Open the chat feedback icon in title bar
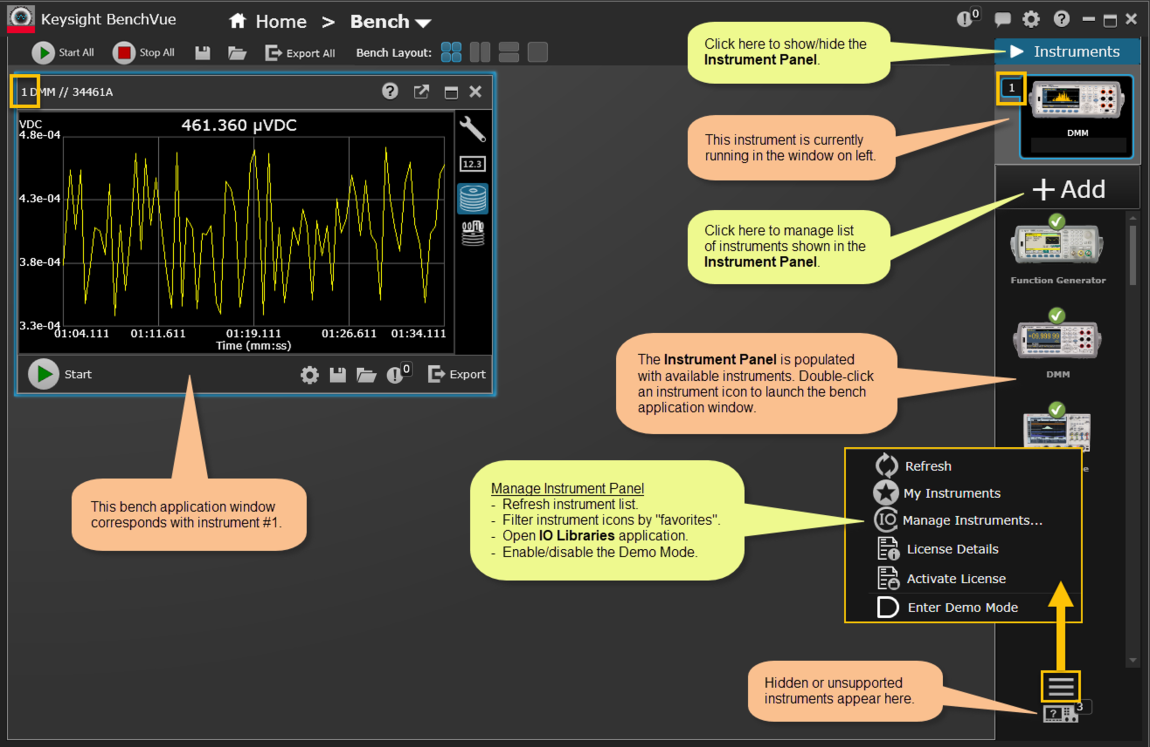1150x747 pixels. pos(1002,20)
